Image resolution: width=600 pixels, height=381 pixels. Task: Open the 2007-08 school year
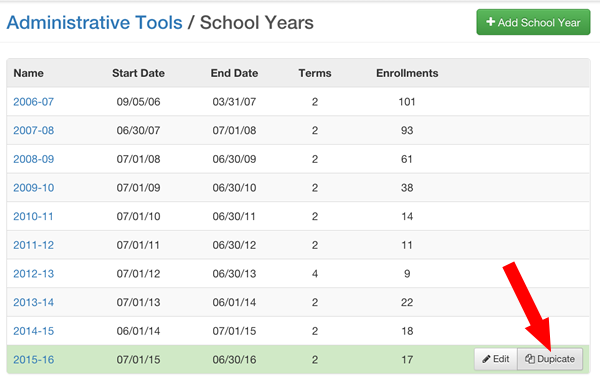[x=34, y=130]
